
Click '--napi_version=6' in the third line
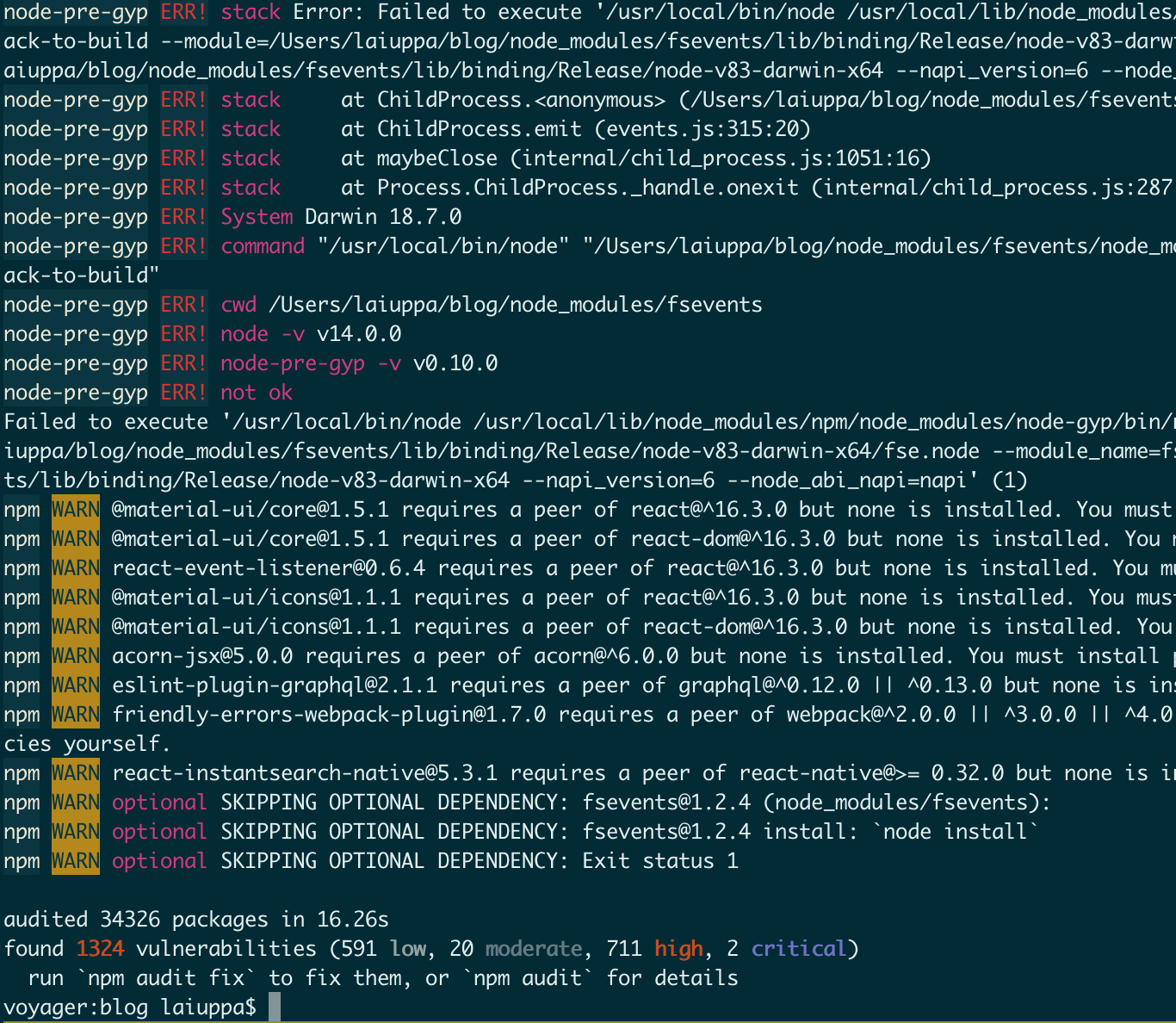[x=992, y=70]
